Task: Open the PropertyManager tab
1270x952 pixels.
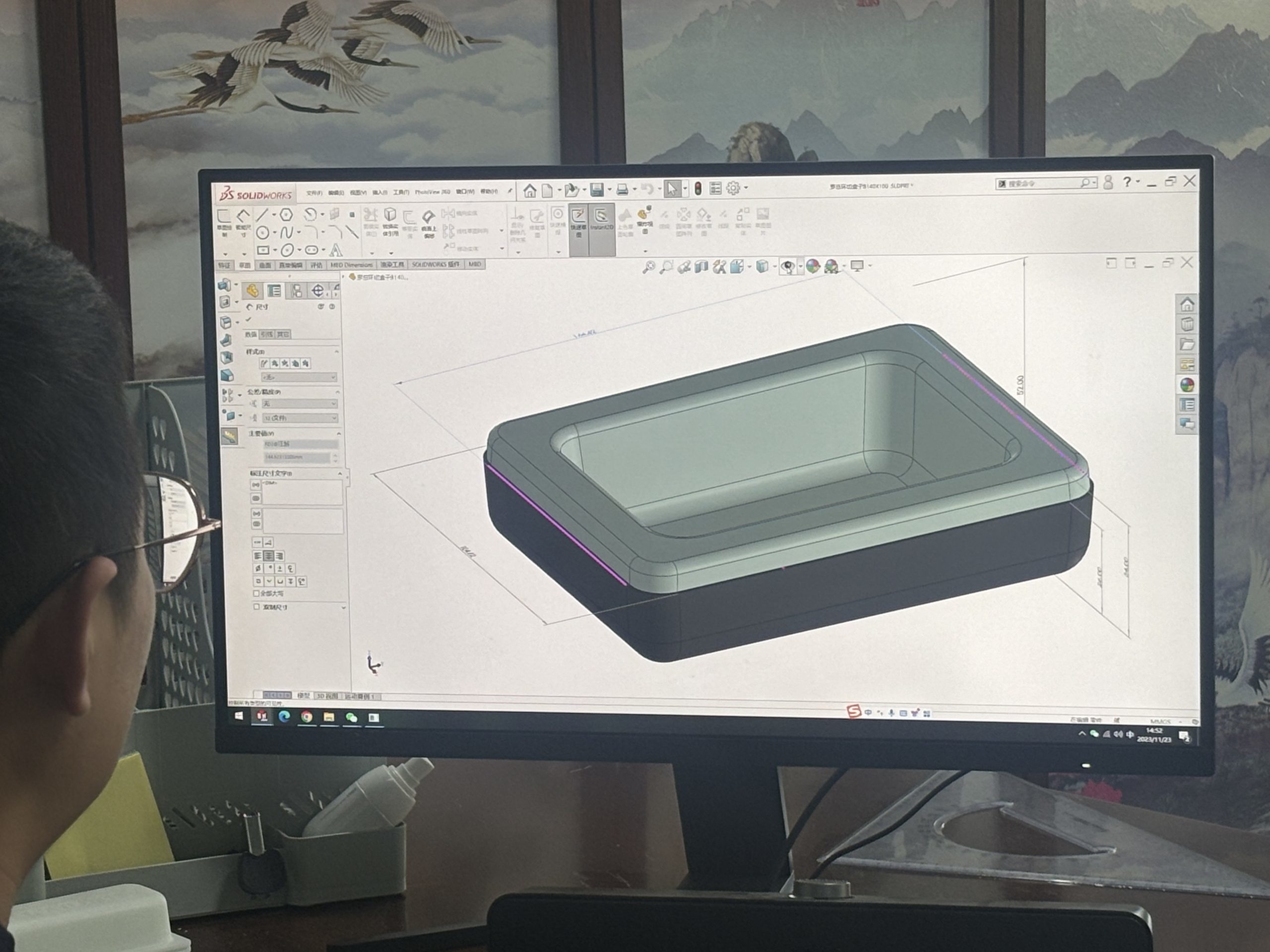Action: (274, 291)
